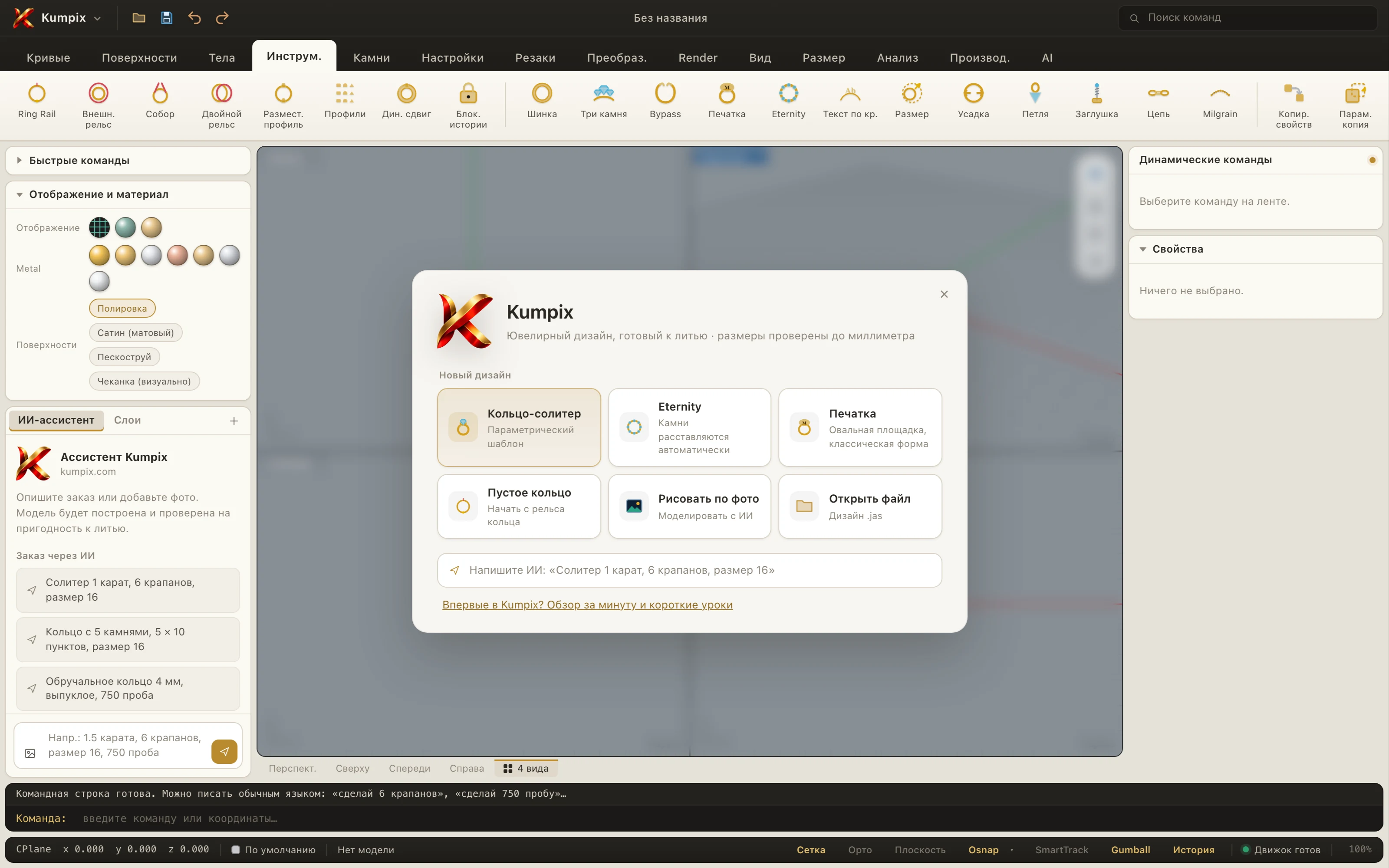Pick the rose gold metal swatch
This screenshot has height=868, width=1389.
coord(178,255)
